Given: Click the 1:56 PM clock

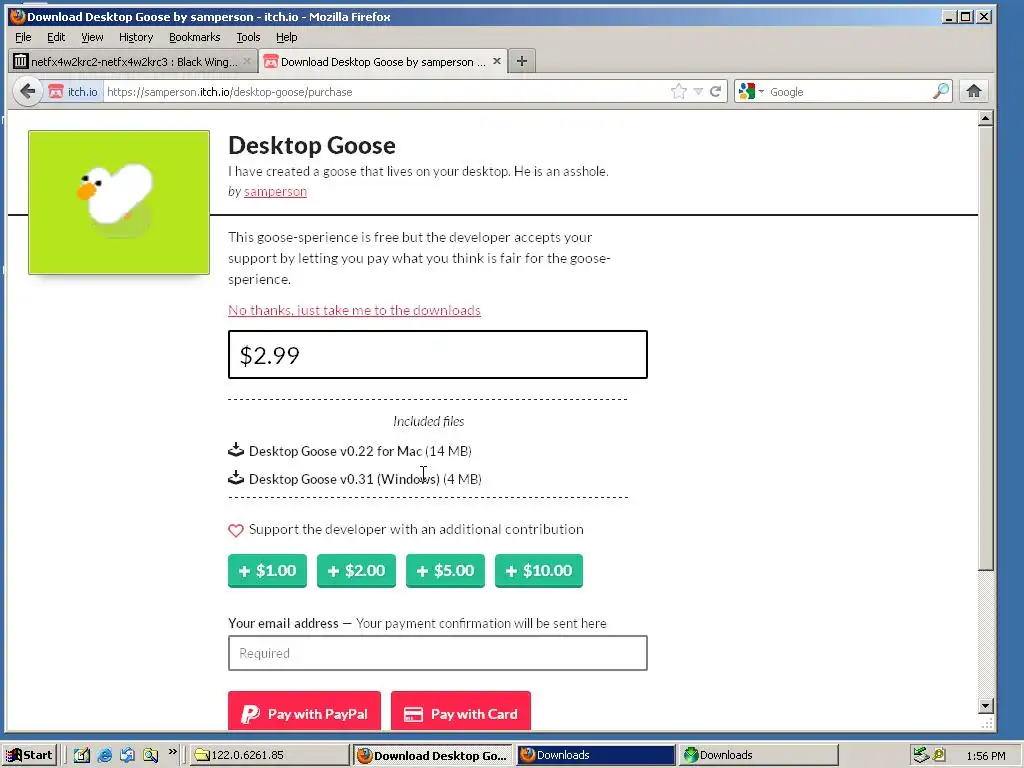Looking at the screenshot, I should (x=985, y=756).
